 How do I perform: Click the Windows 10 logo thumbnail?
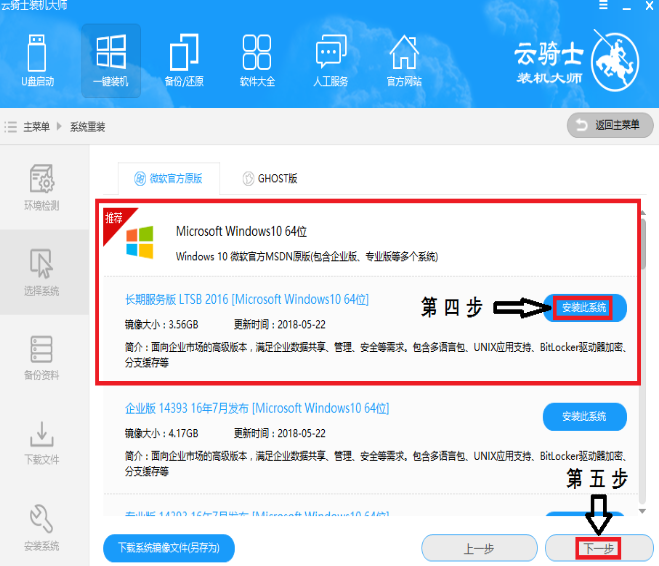[x=140, y=242]
